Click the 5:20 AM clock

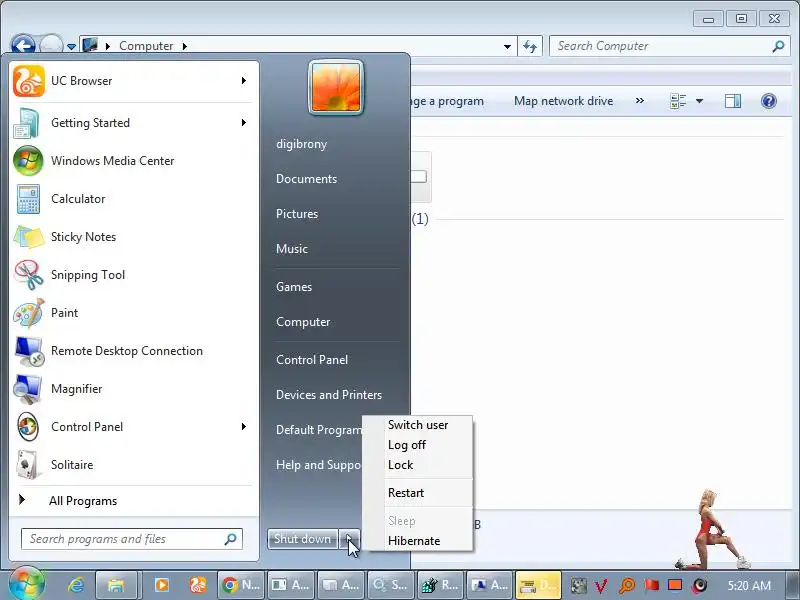click(749, 585)
